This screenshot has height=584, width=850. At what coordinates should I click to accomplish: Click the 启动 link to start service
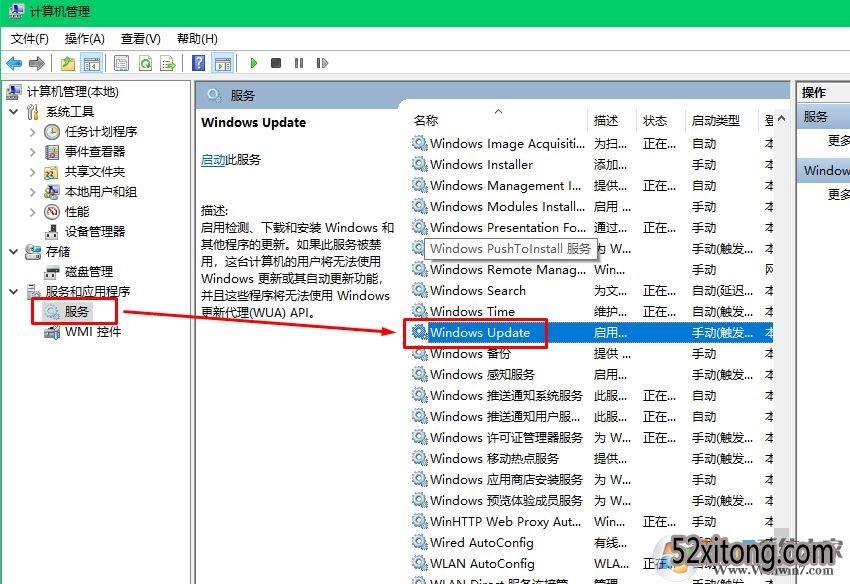tap(213, 160)
